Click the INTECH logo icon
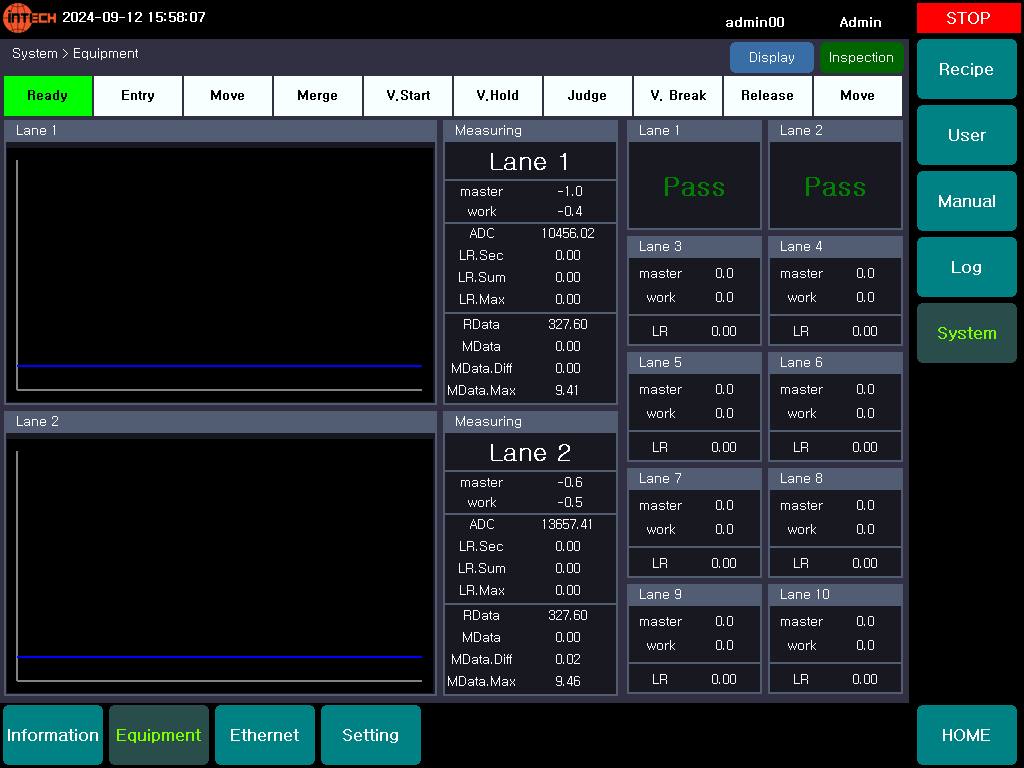The width and height of the screenshot is (1024, 768). point(29,18)
